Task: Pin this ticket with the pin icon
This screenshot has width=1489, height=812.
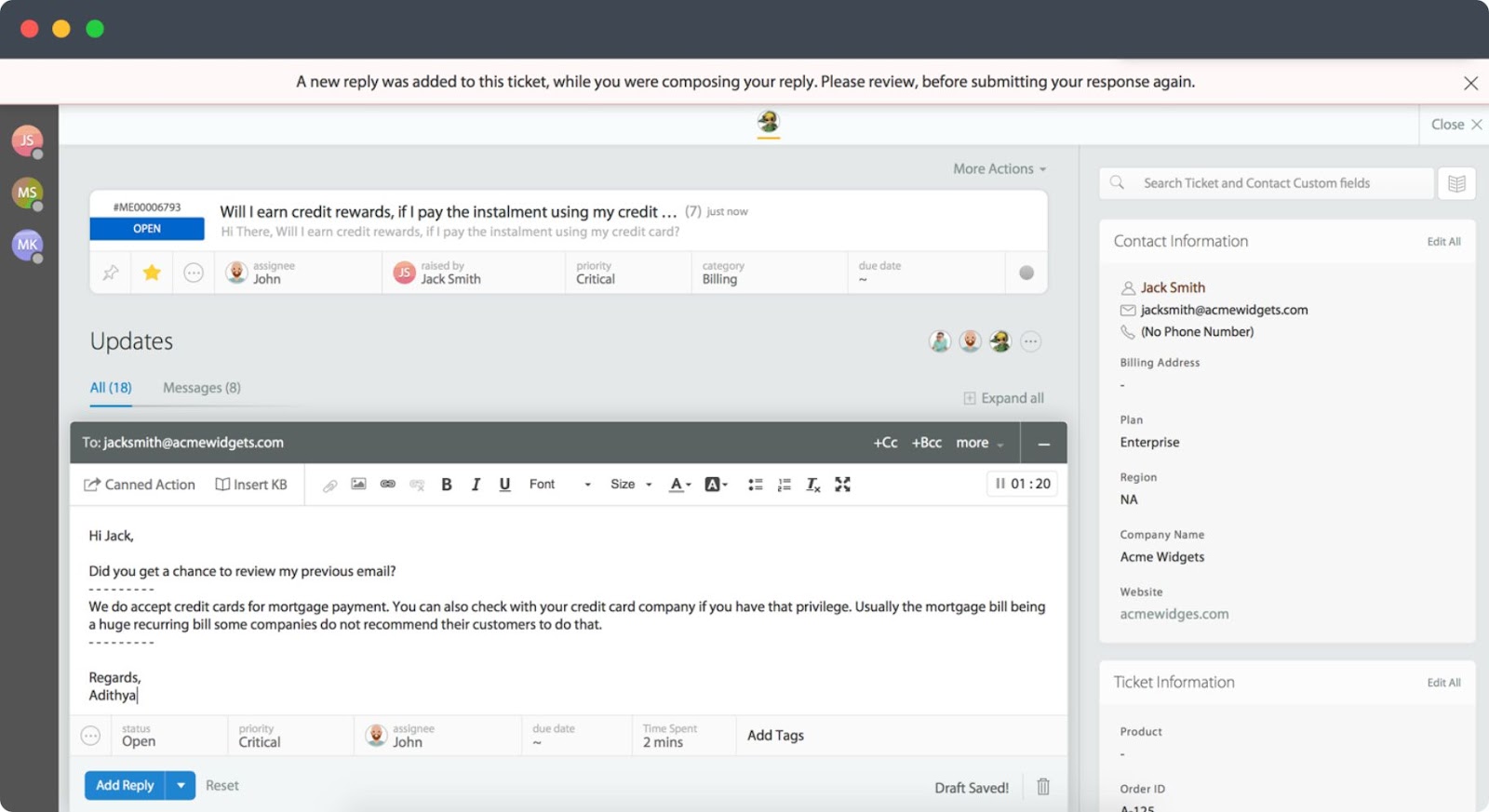Action: (111, 273)
